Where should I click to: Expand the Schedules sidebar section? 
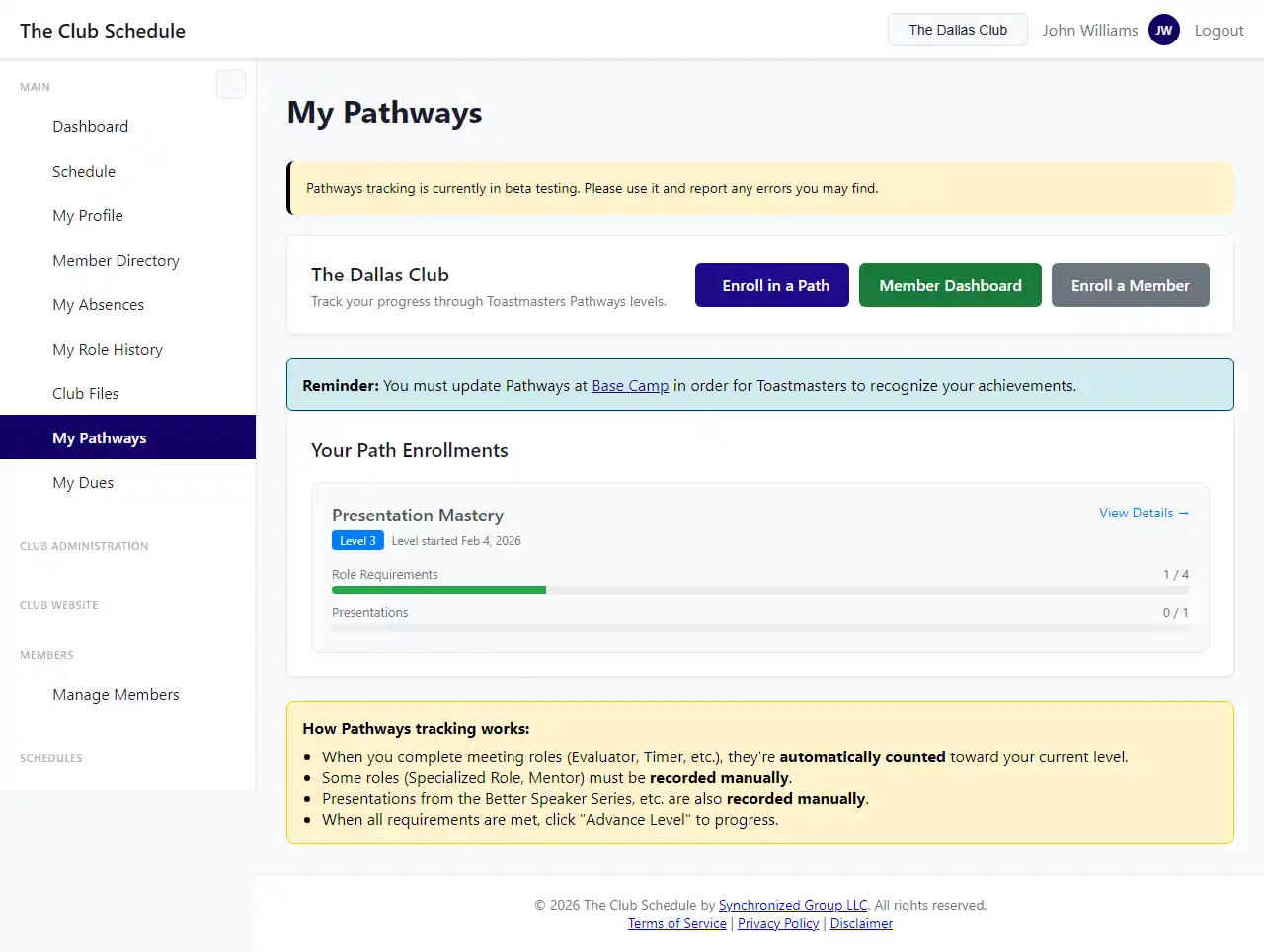tap(51, 758)
